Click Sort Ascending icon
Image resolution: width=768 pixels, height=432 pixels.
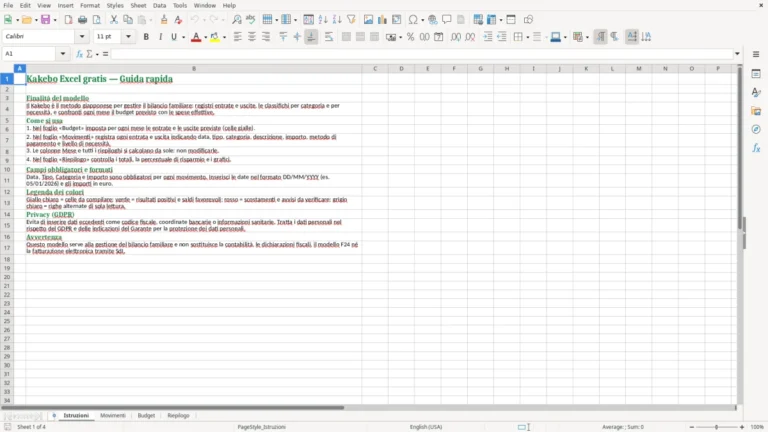click(x=323, y=20)
